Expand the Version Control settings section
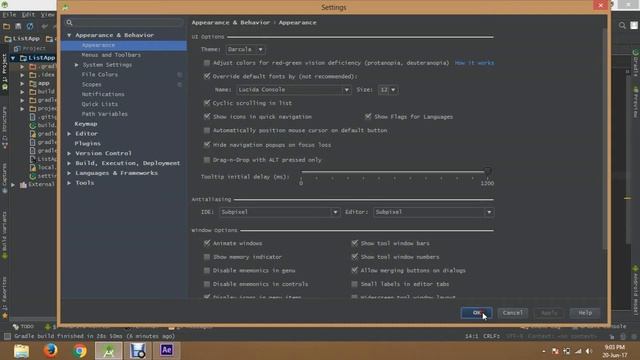The height and width of the screenshot is (360, 640). [69, 153]
